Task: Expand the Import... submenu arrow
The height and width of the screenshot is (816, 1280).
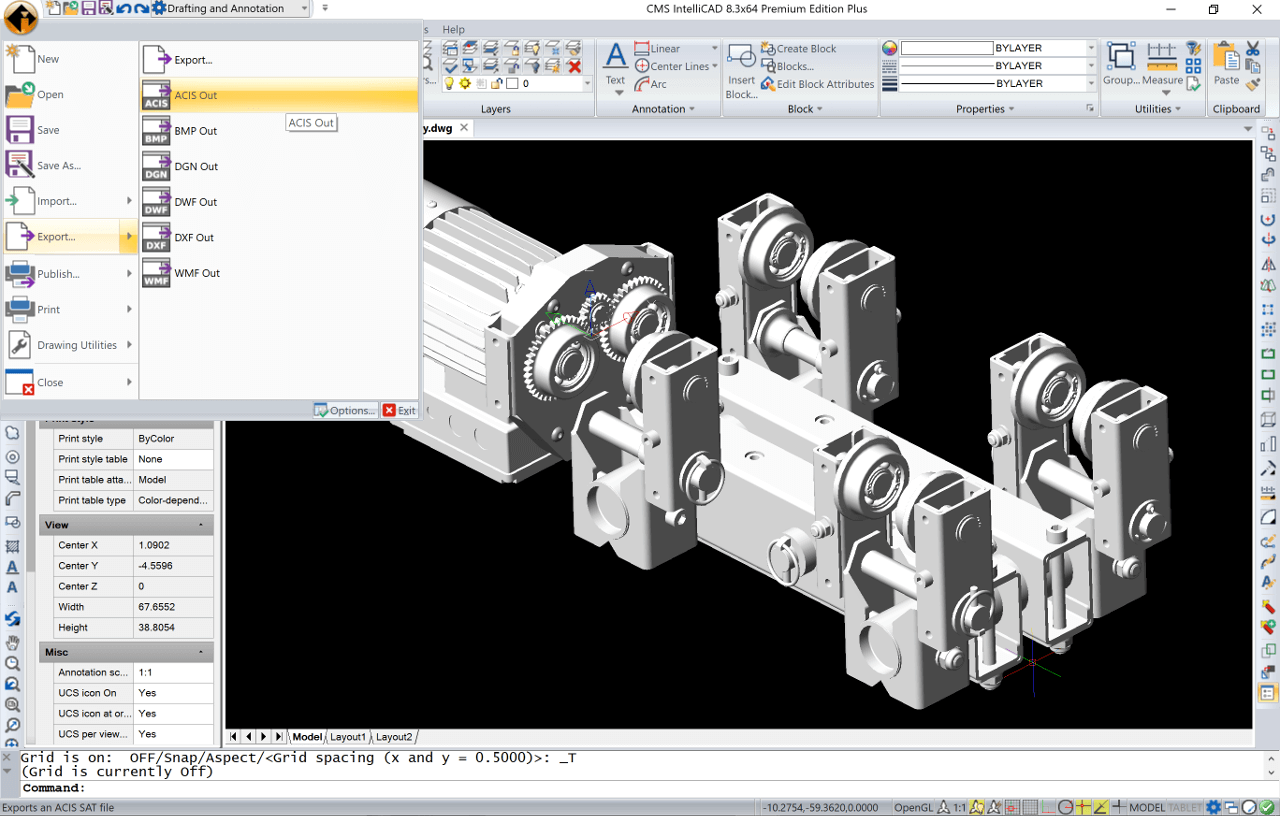Action: [129, 201]
